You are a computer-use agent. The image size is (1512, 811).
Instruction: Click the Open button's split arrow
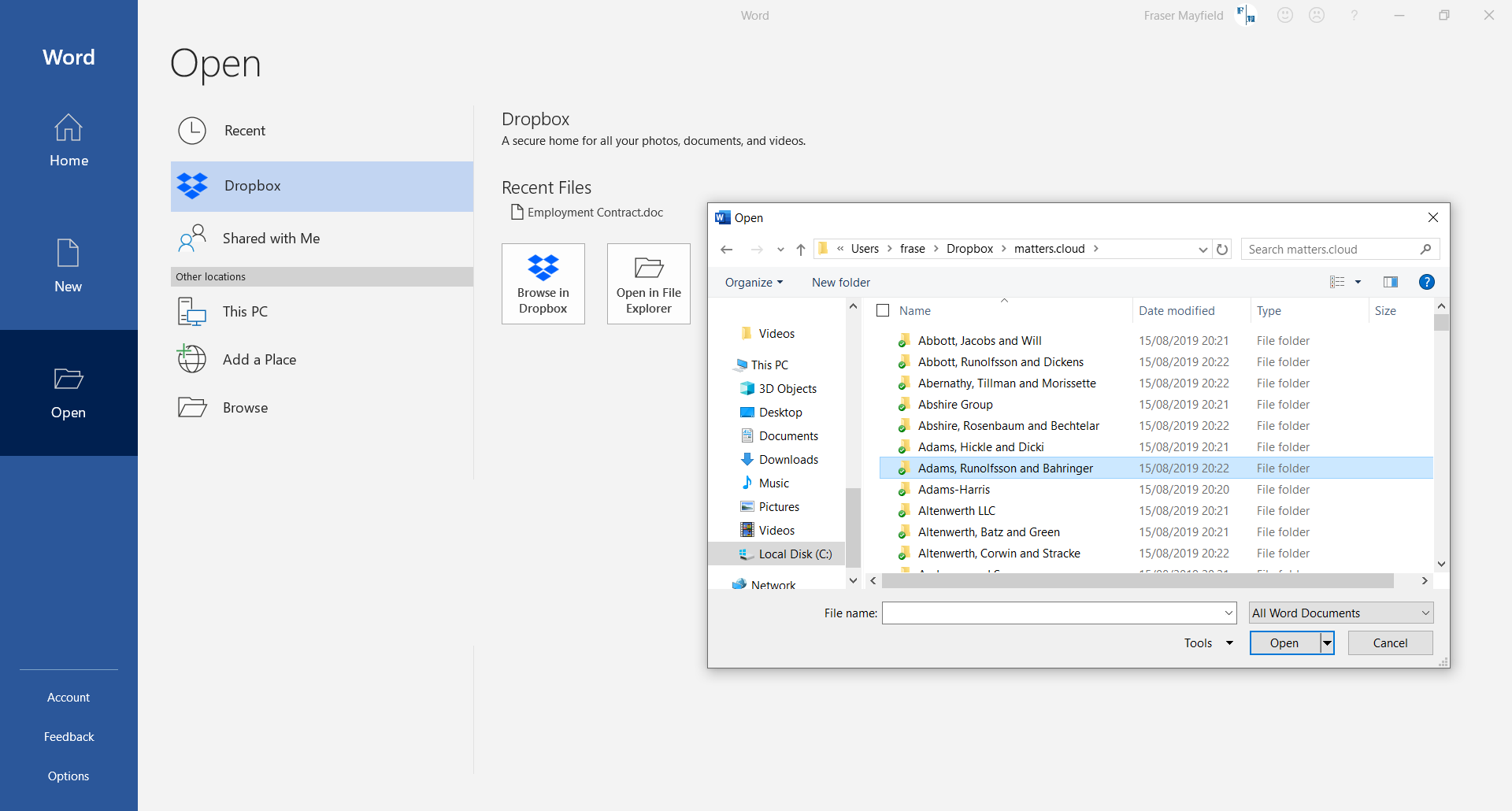click(1328, 643)
